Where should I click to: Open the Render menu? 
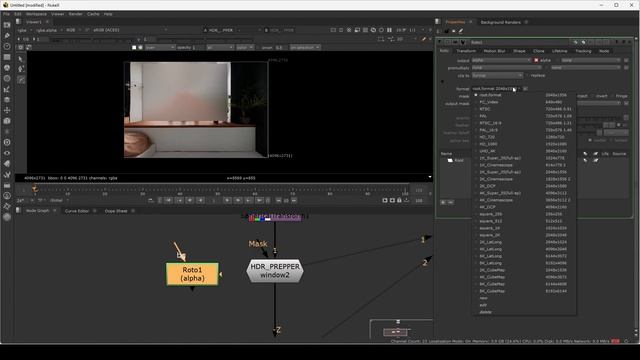coord(76,14)
